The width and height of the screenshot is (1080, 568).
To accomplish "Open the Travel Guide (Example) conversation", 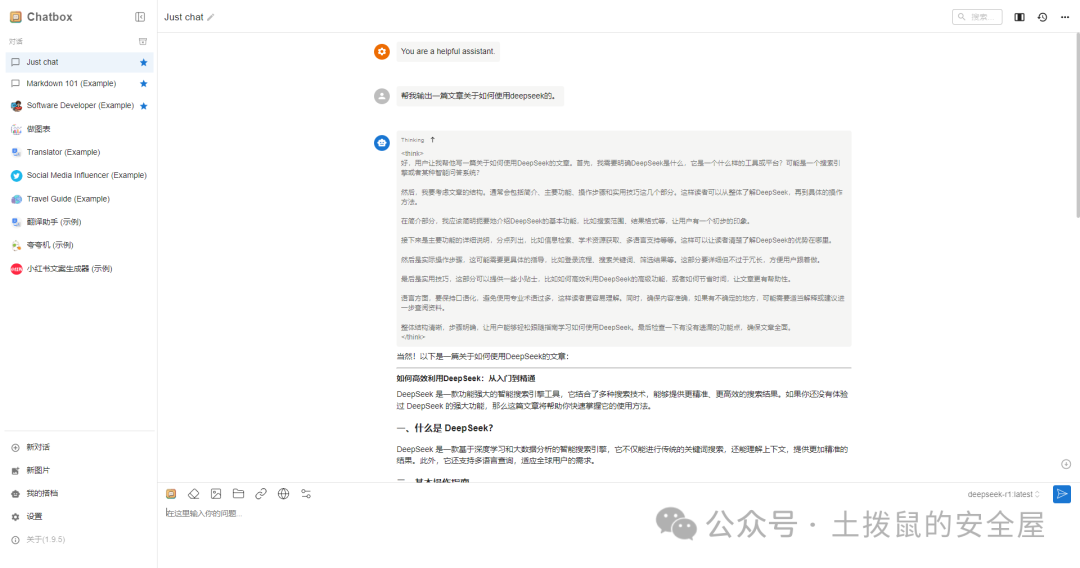I will (x=79, y=199).
